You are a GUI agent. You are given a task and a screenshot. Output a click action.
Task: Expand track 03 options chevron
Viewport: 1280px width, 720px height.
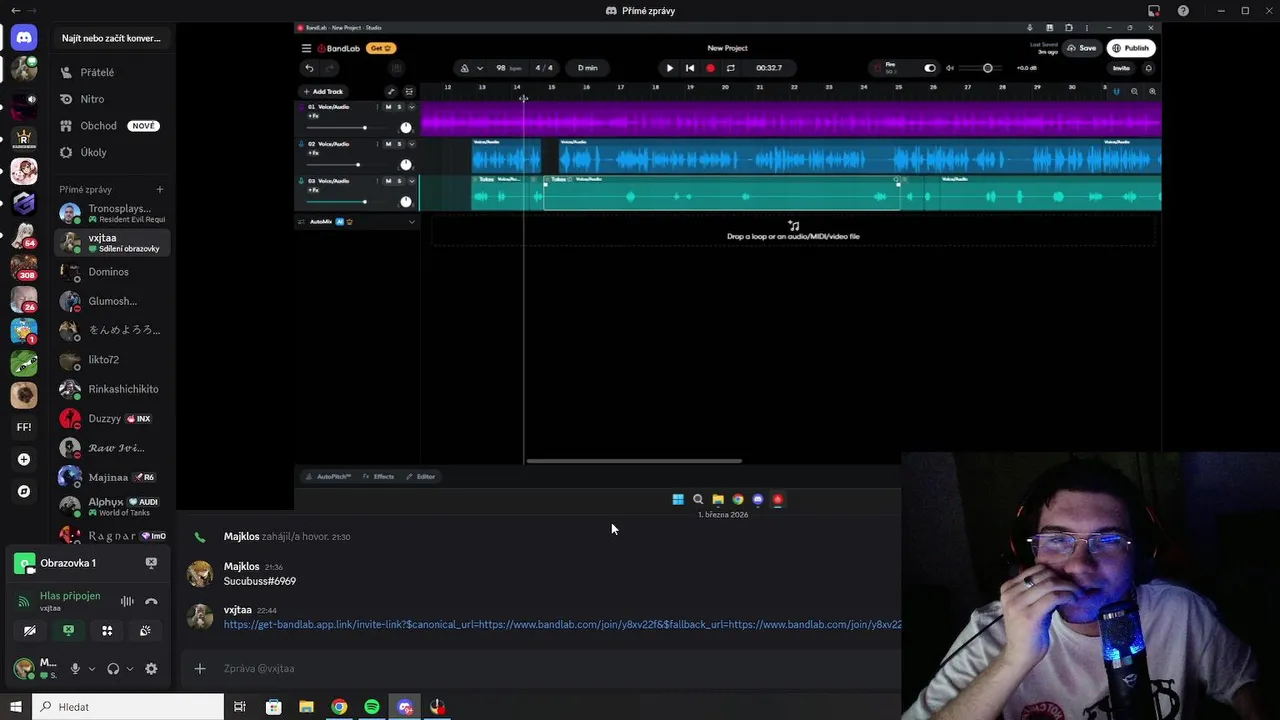click(411, 181)
